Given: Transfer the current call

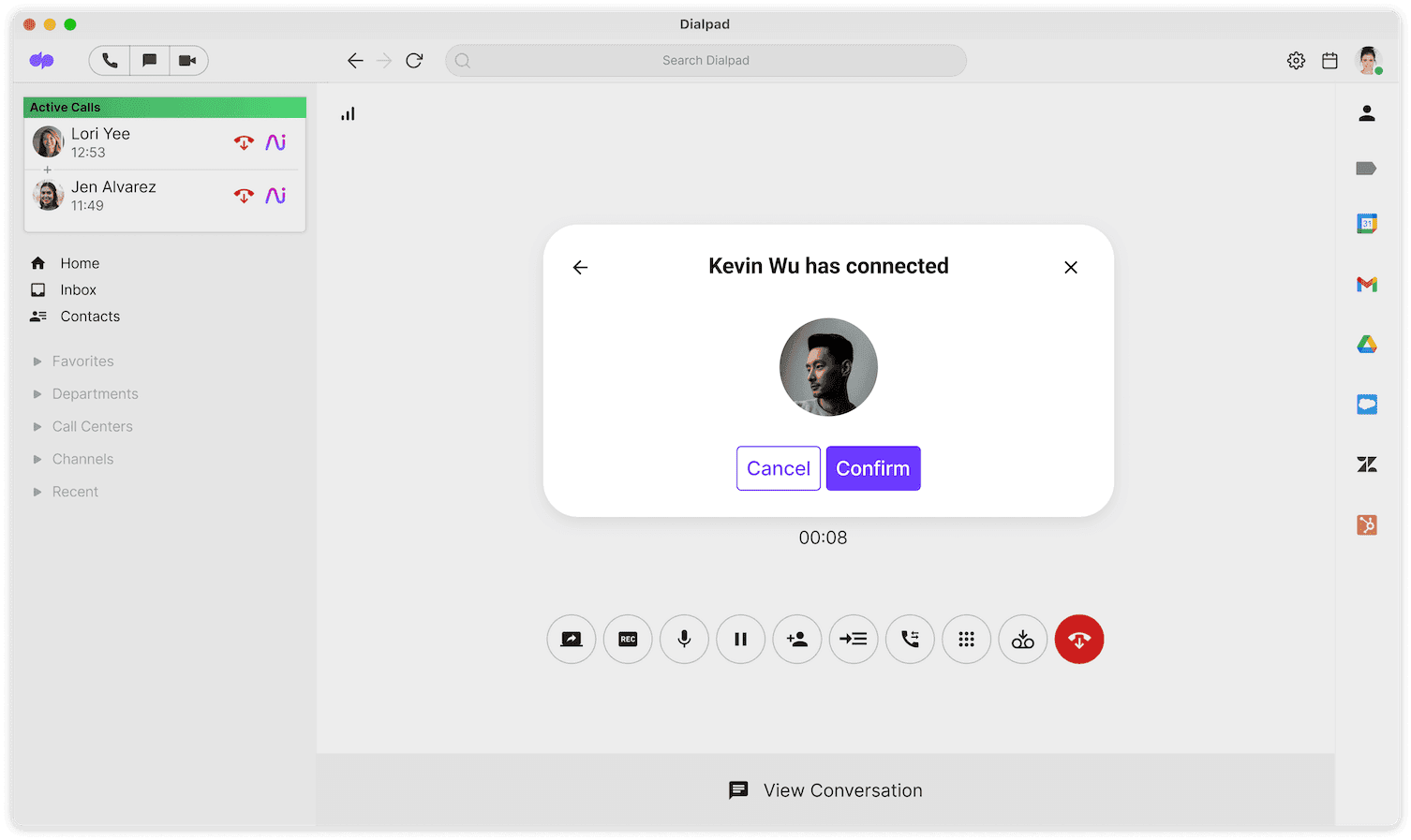Looking at the screenshot, I should 854,639.
